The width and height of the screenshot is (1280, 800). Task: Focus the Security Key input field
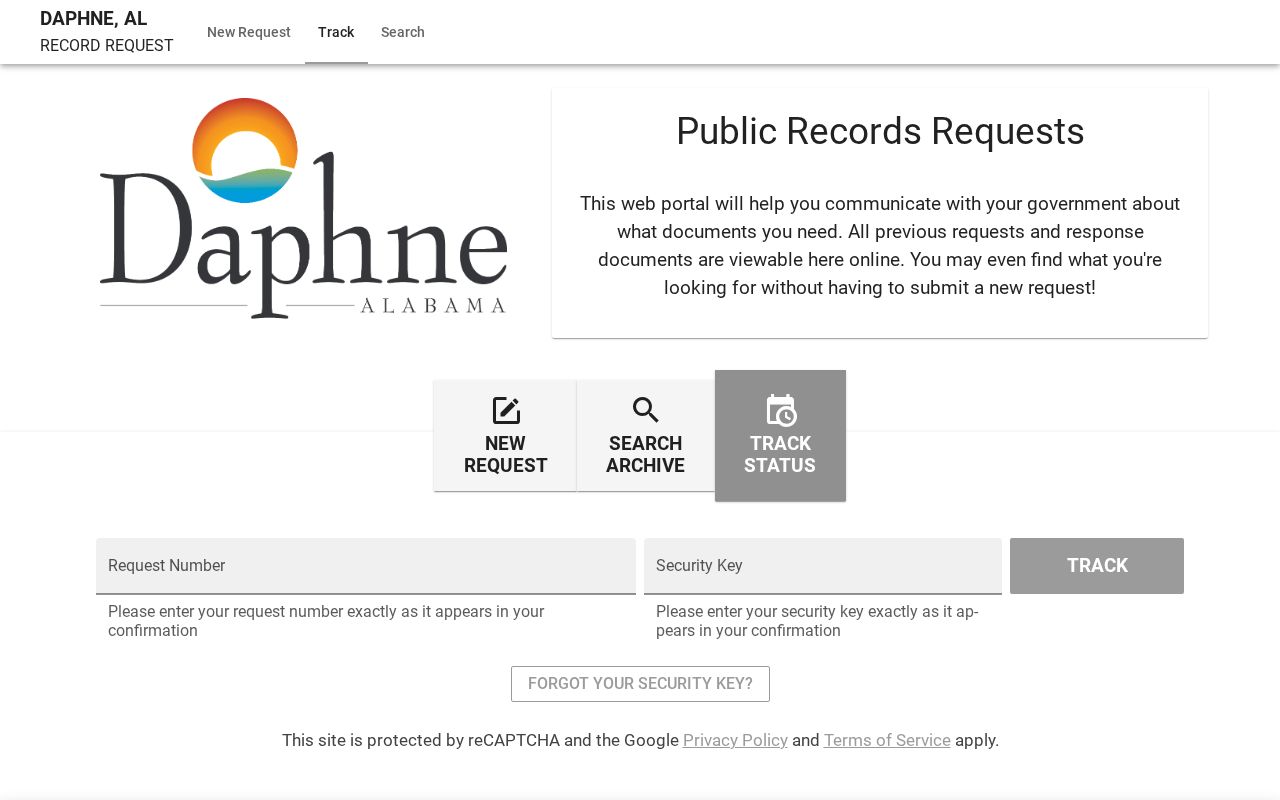coord(823,566)
